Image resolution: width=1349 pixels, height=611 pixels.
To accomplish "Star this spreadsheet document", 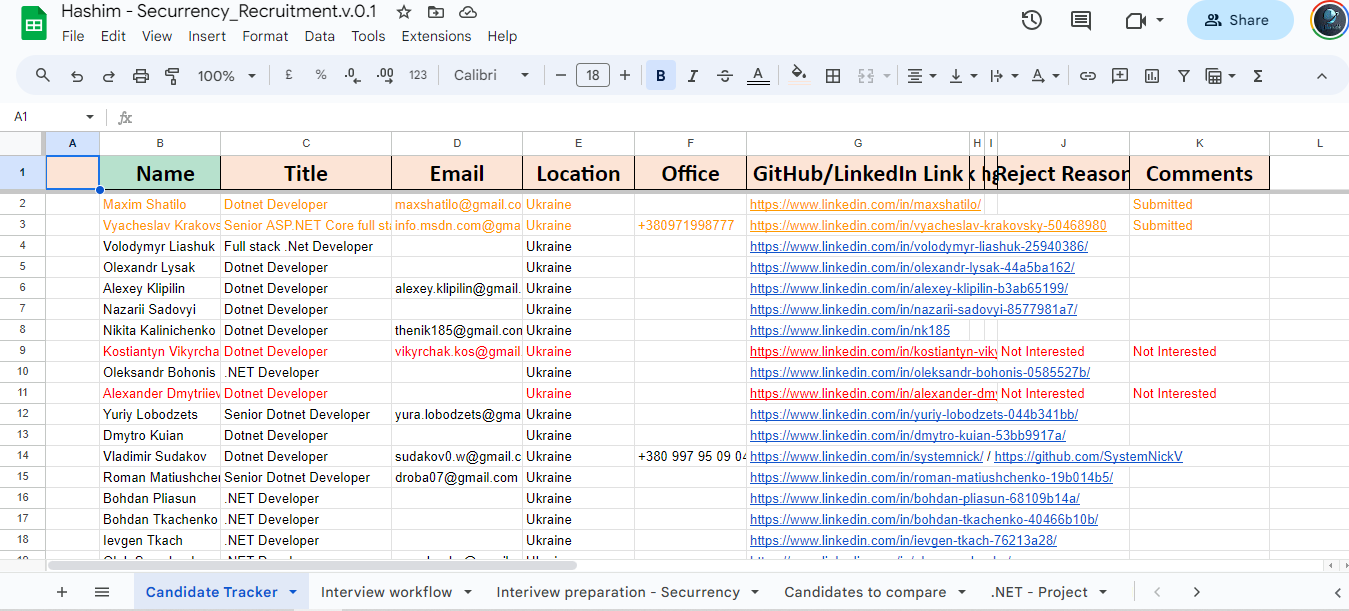I will click(x=404, y=12).
